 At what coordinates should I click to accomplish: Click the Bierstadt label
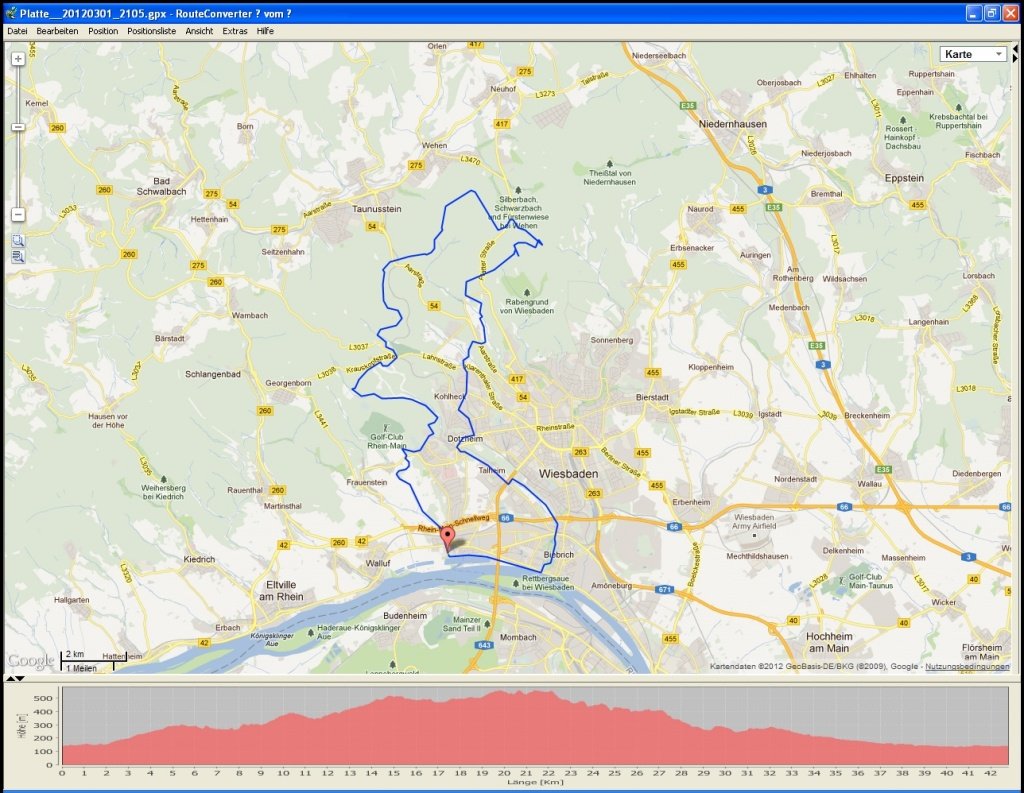652,397
